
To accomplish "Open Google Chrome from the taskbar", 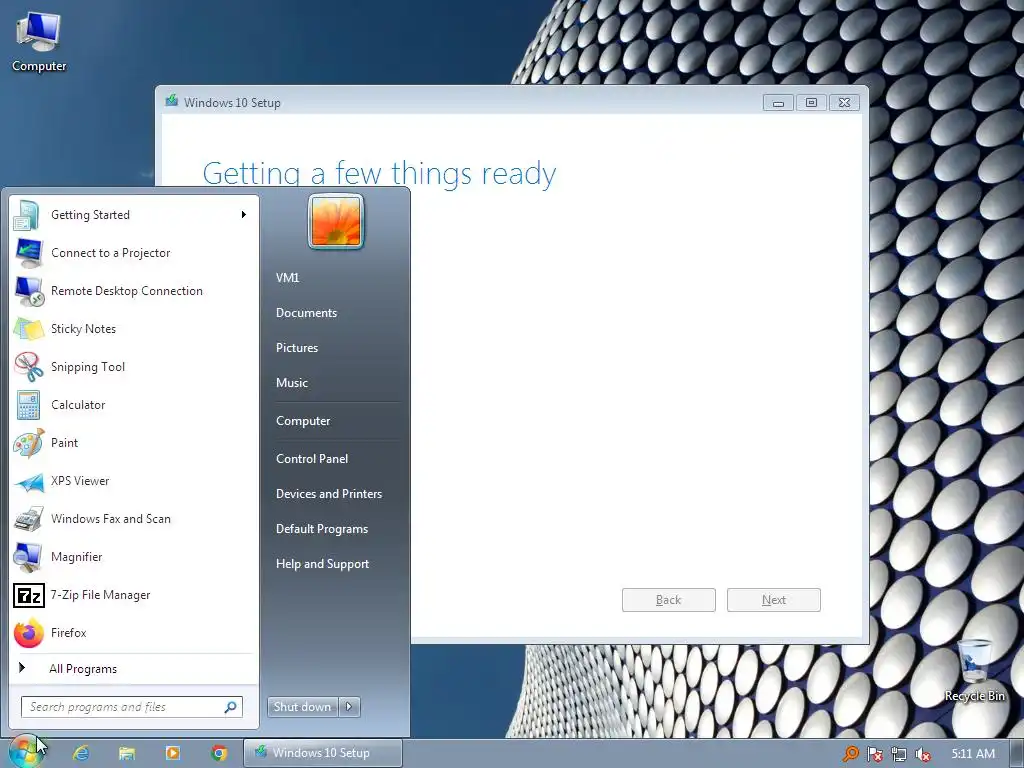I will 219,753.
